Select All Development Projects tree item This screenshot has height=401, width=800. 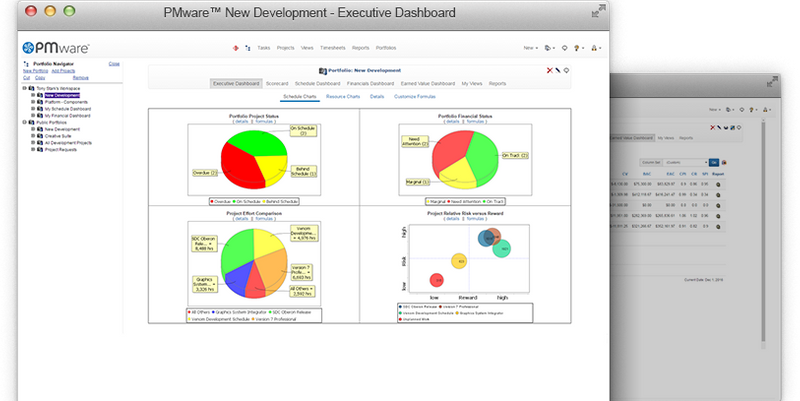pyautogui.click(x=68, y=143)
